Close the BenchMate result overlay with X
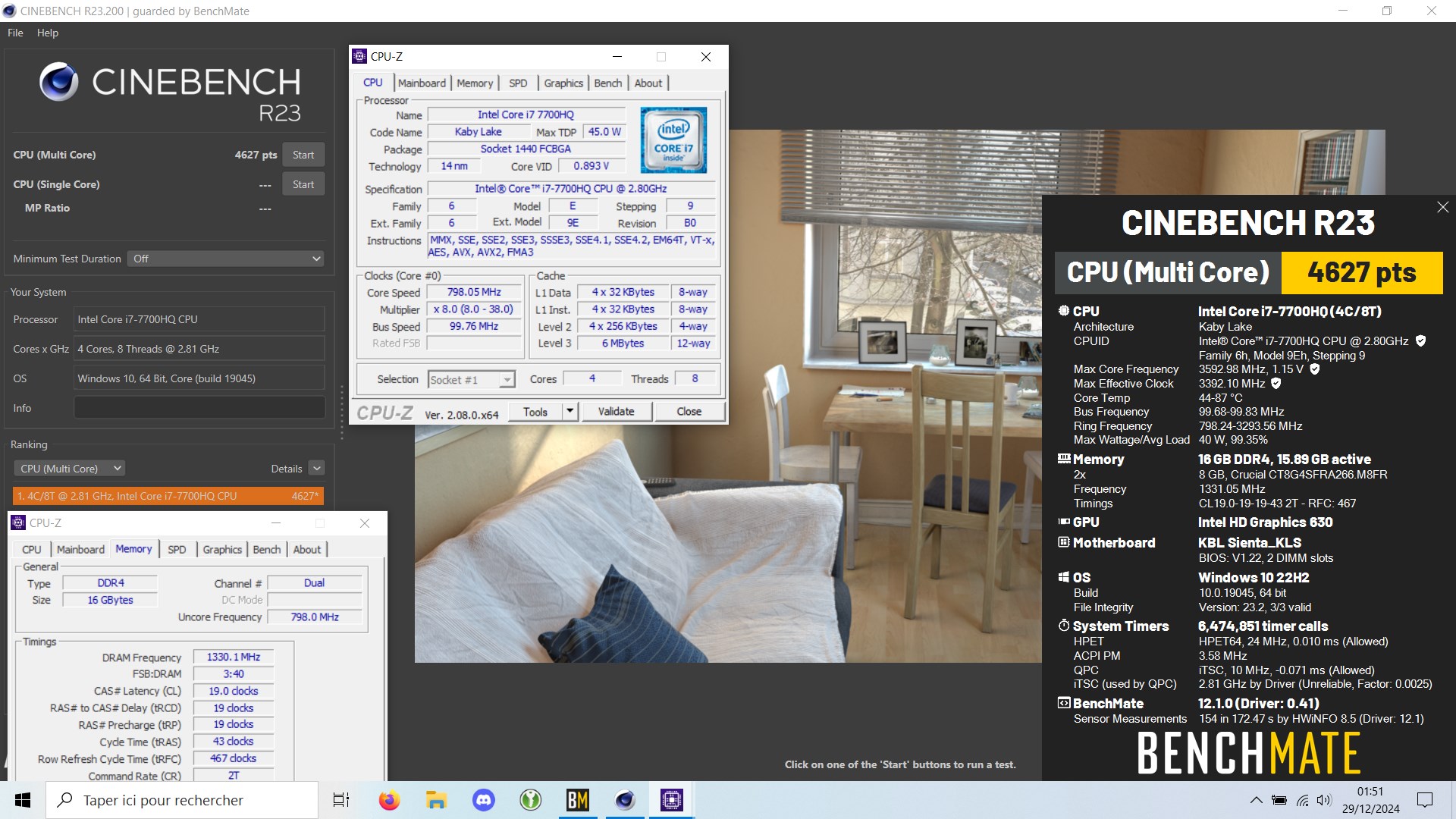The height and width of the screenshot is (819, 1456). (1442, 207)
